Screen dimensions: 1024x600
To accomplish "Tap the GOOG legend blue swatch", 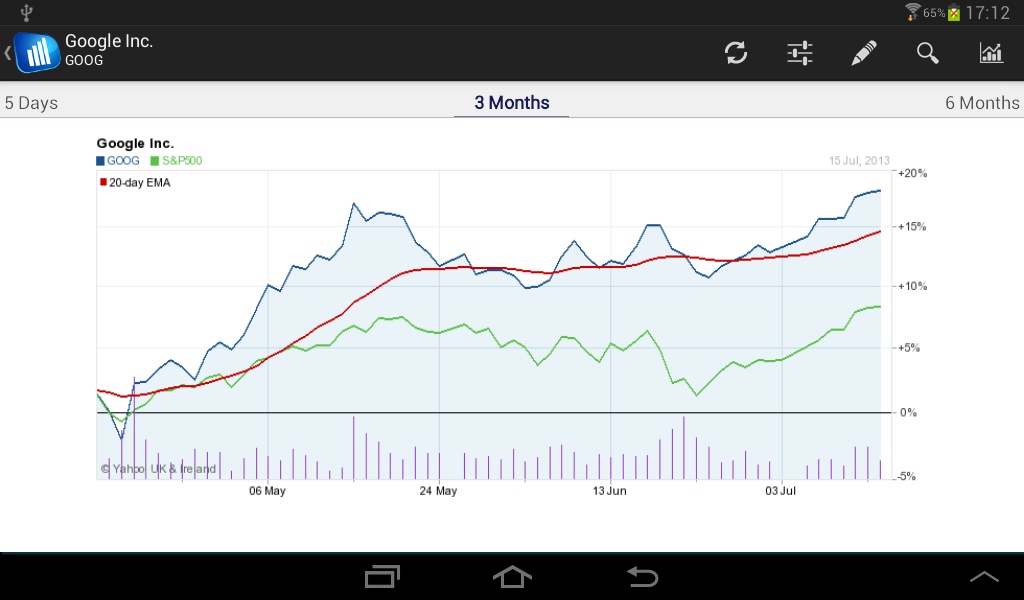I will tap(101, 161).
